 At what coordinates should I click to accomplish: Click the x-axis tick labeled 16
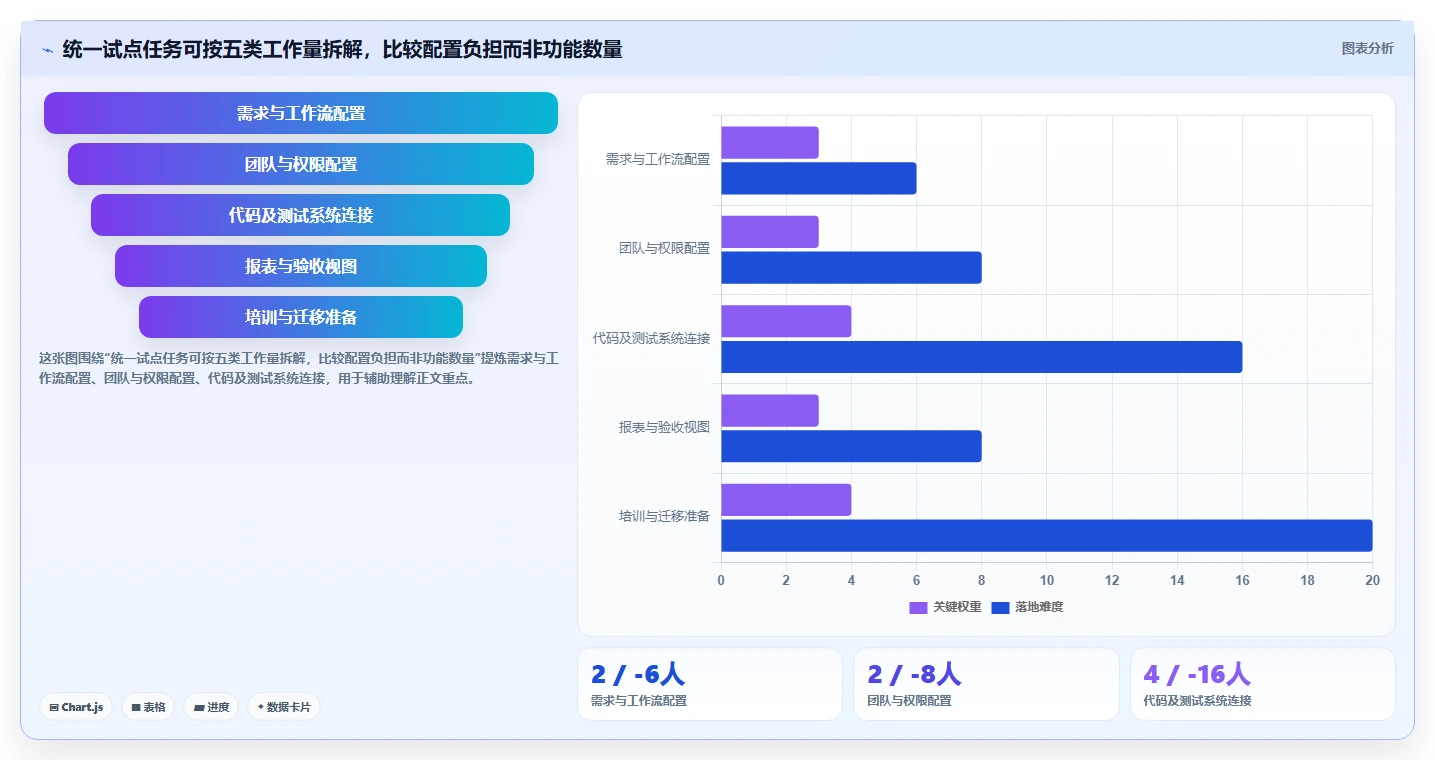click(1242, 581)
